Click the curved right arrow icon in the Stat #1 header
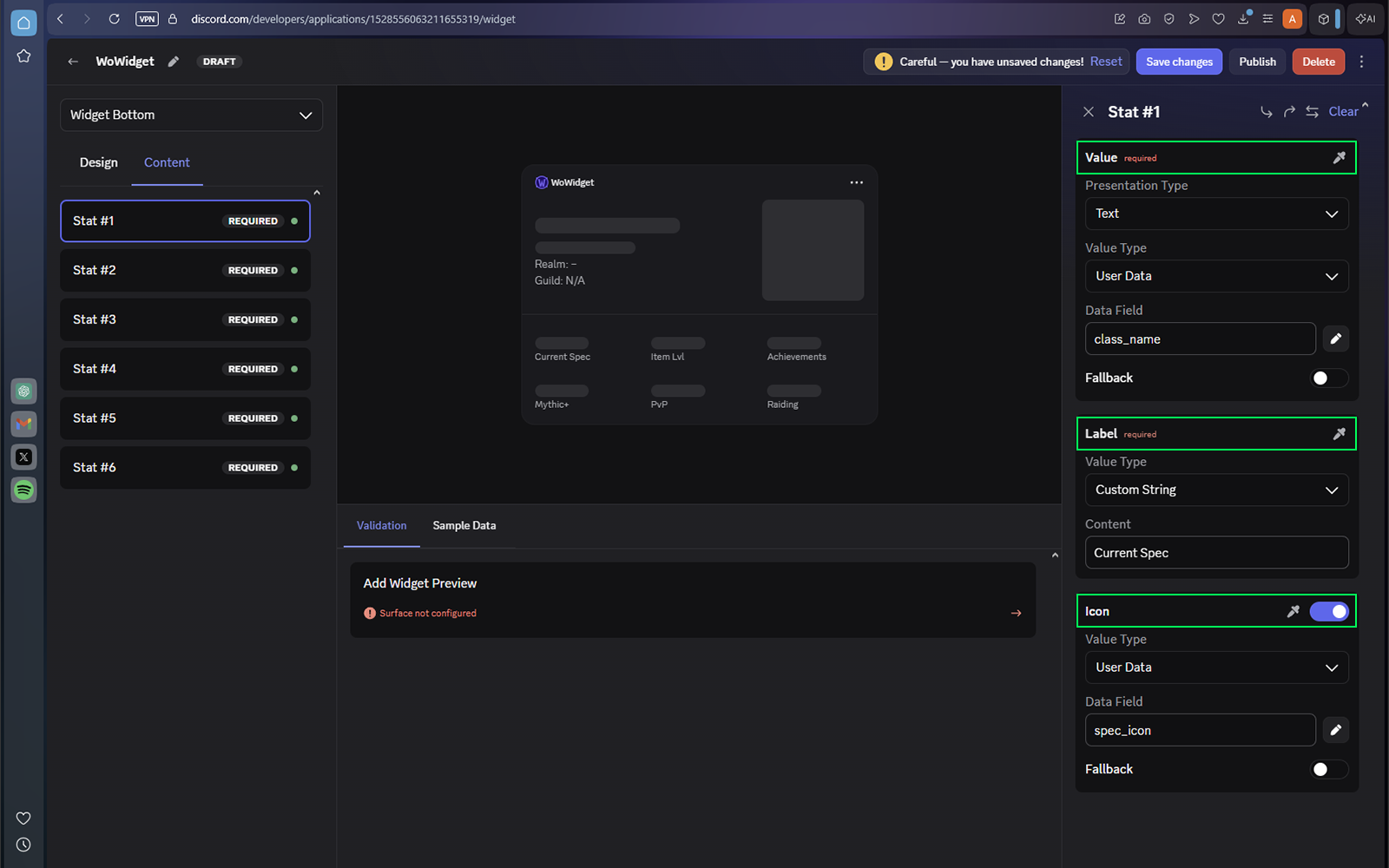Screen dimensions: 1389x868 point(1289,112)
